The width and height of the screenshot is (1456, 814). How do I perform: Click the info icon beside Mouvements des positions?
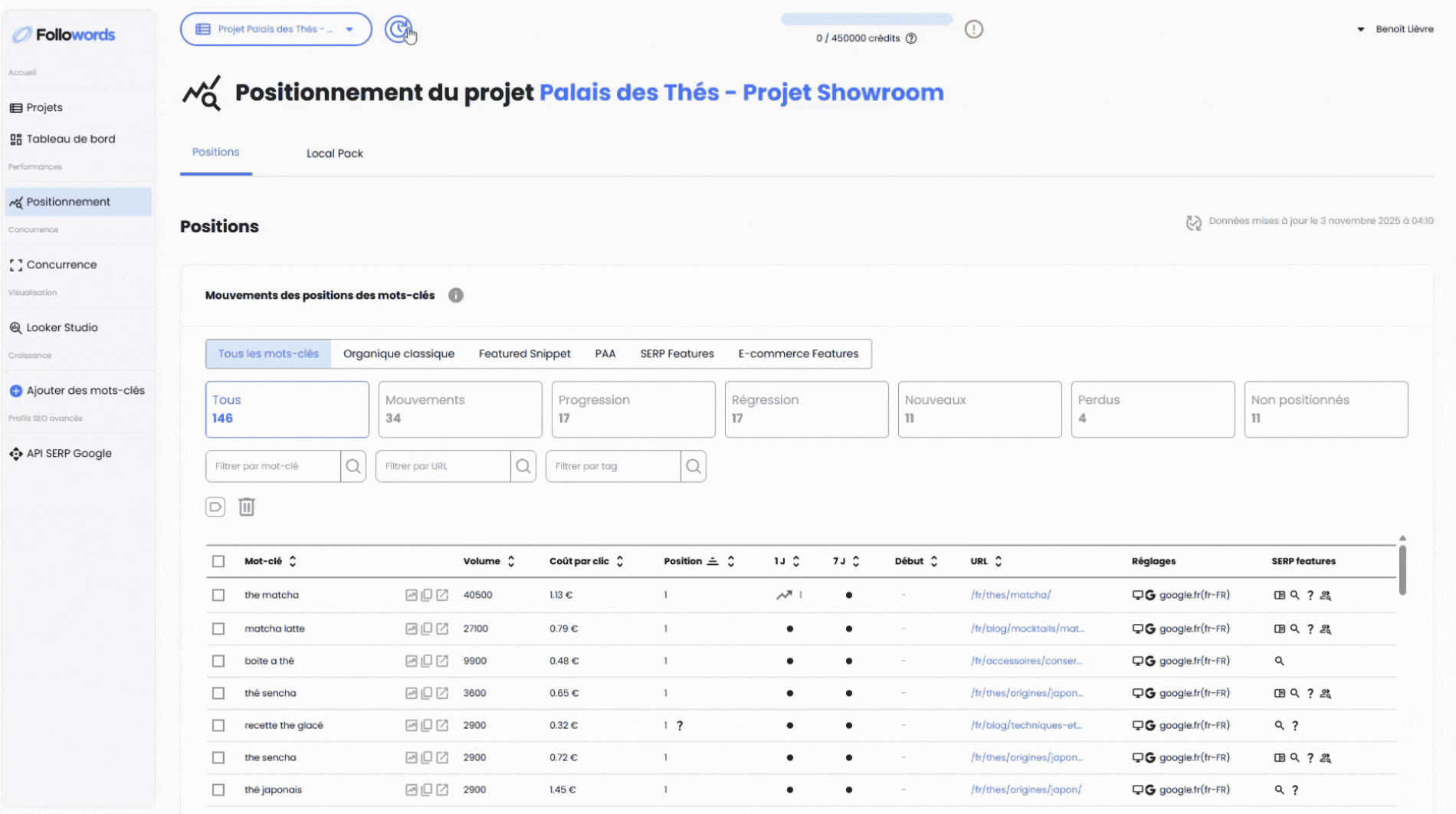(456, 295)
